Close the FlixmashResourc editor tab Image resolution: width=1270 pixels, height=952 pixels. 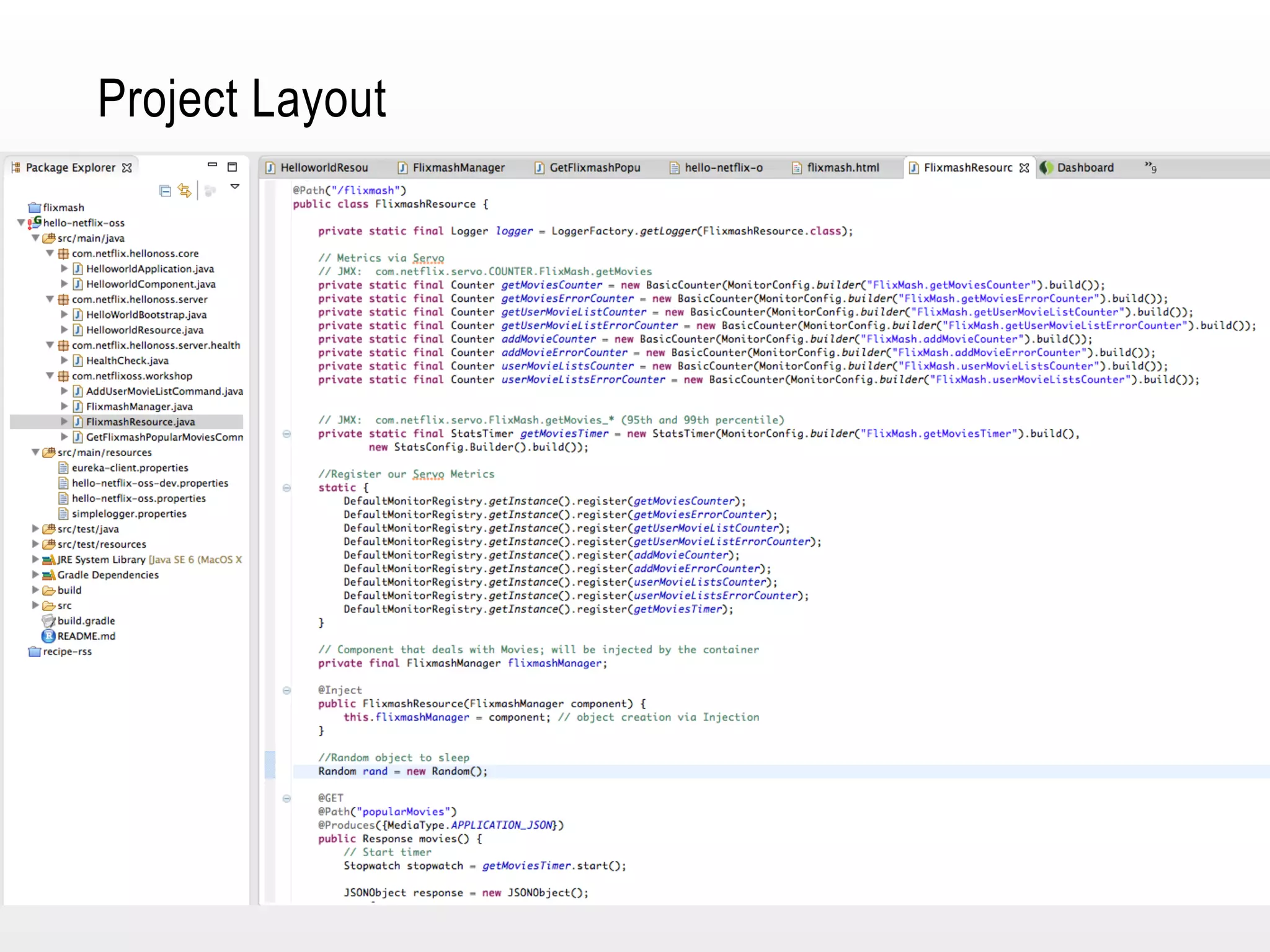tap(1024, 168)
